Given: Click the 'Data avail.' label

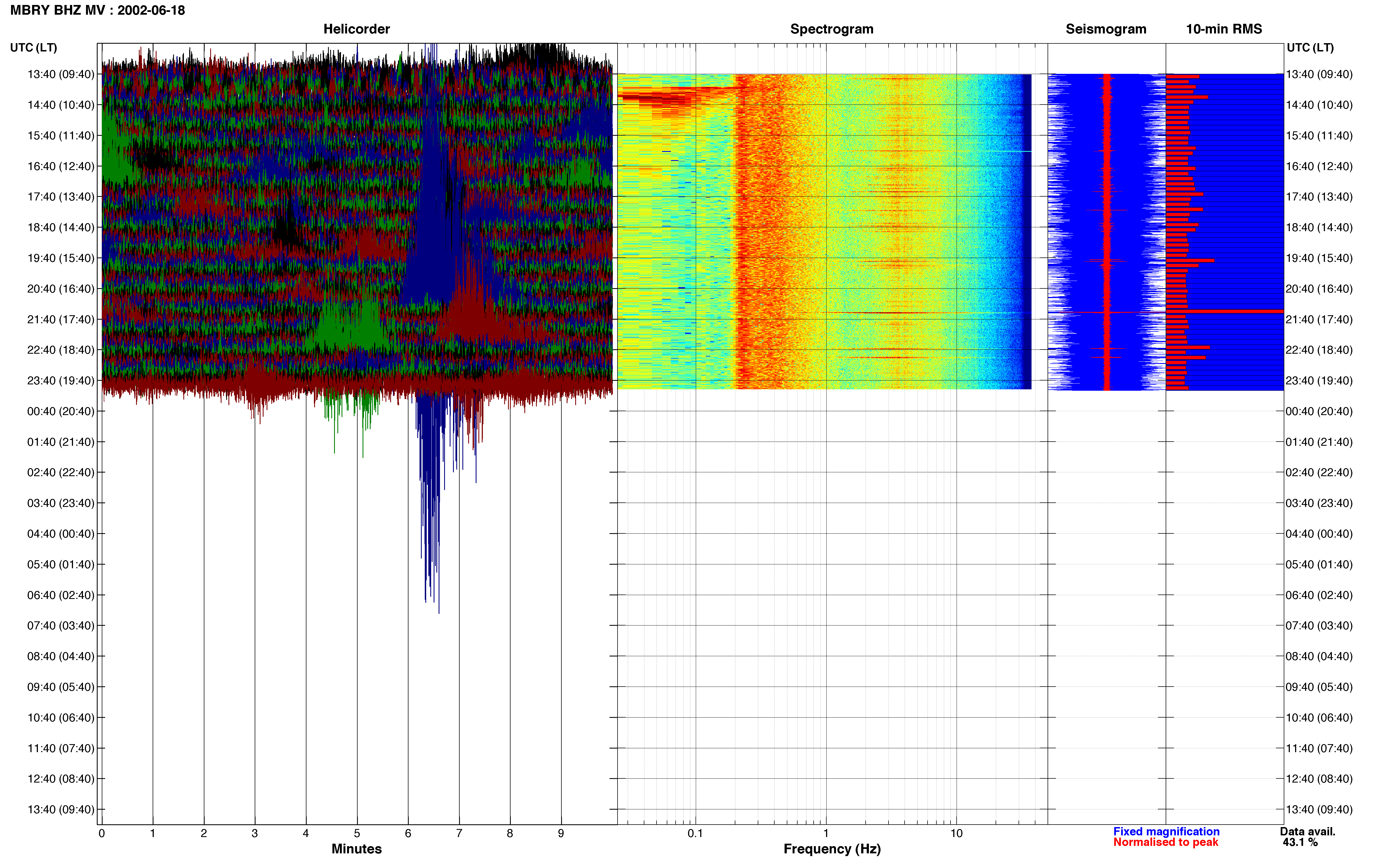Looking at the screenshot, I should [1308, 832].
